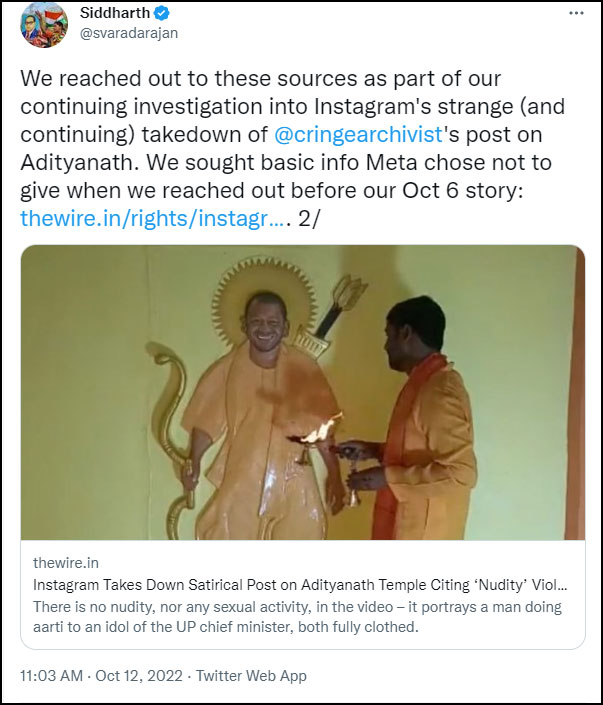Follow the thewire.in/rights/instagr… link
The image size is (603, 705).
click(153, 219)
